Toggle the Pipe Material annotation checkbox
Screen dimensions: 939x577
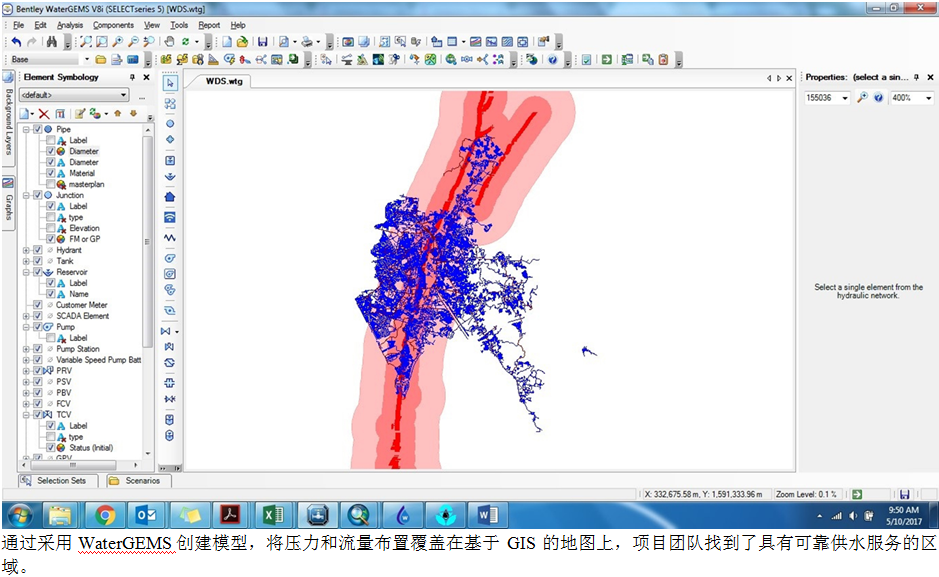coord(51,173)
